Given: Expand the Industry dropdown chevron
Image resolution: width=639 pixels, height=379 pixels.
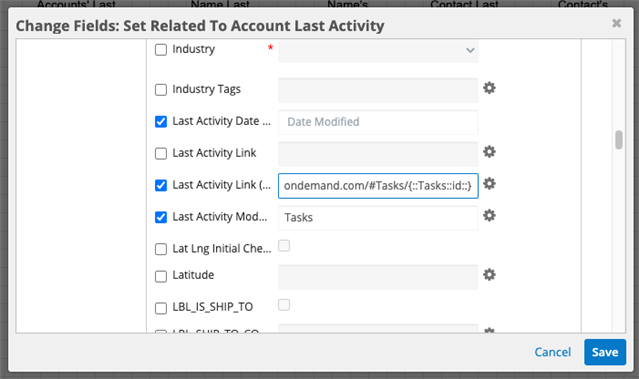Looking at the screenshot, I should 470,51.
